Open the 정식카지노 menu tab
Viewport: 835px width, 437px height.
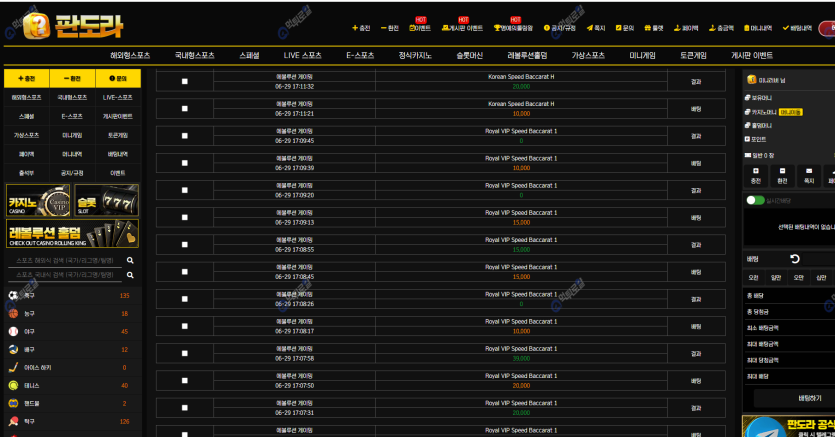coord(417,55)
